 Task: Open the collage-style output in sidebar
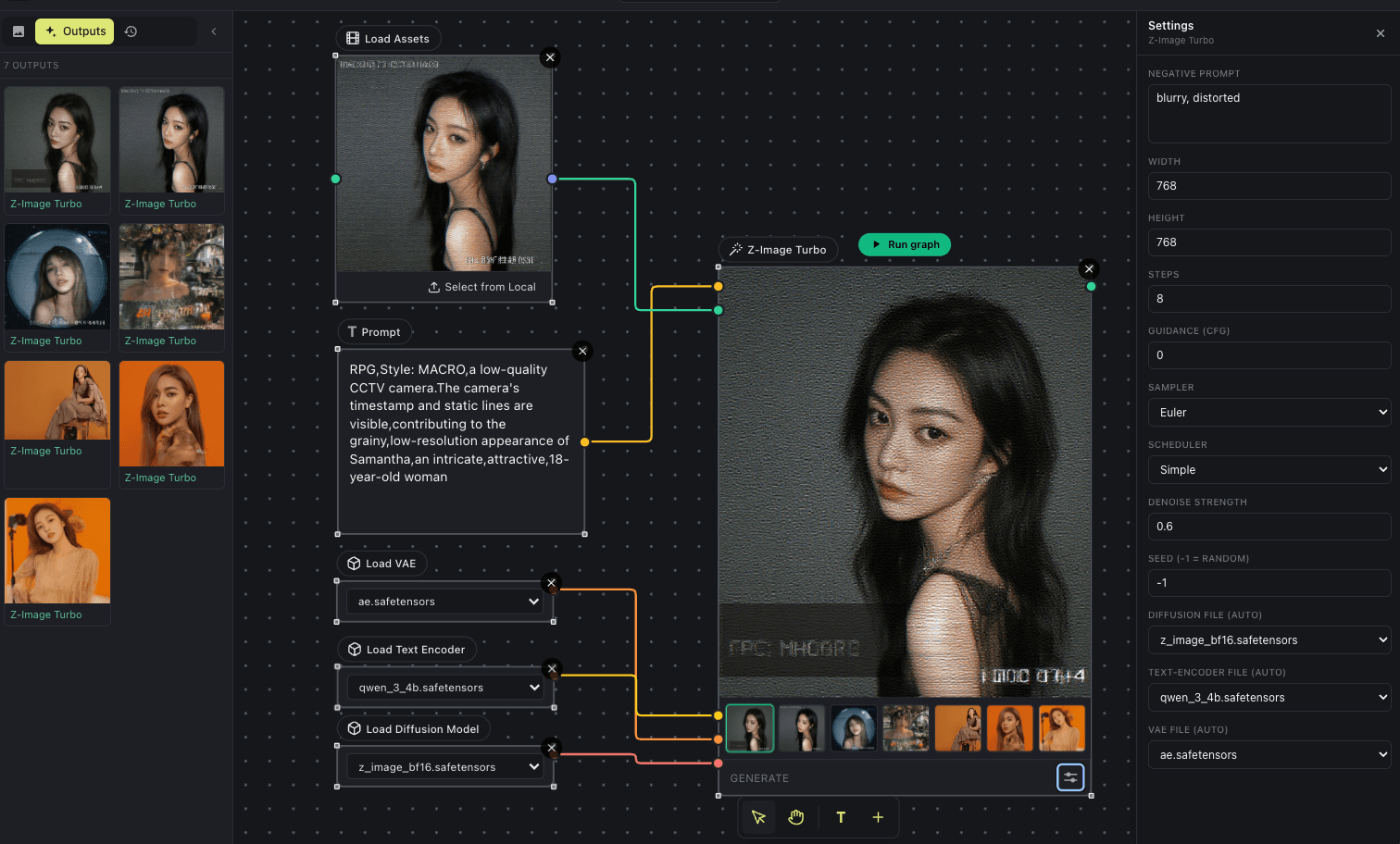coord(171,277)
